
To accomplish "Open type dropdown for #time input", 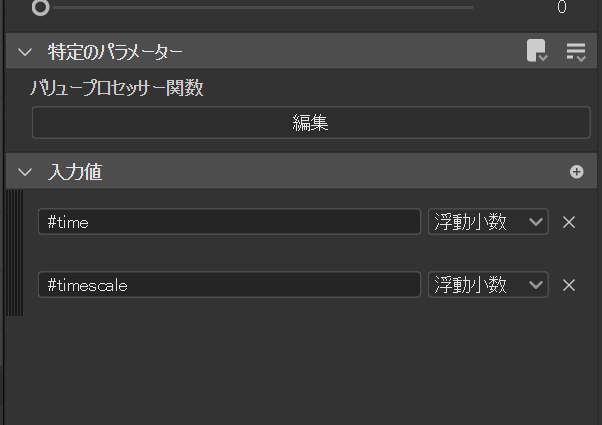I will coord(488,222).
